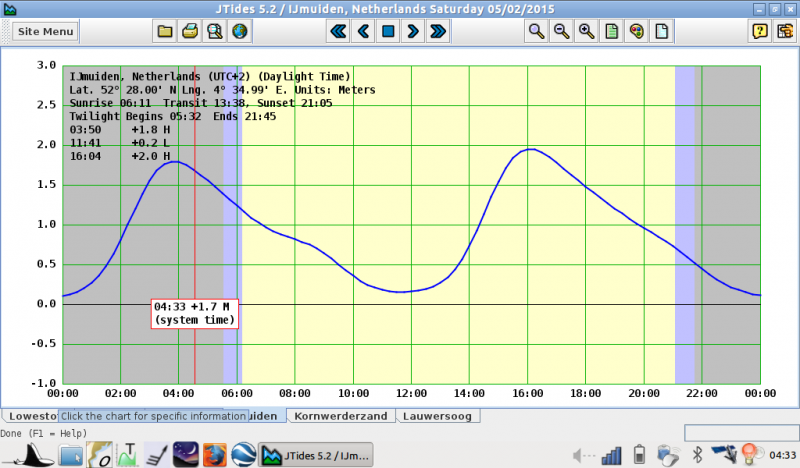Zoom in with the plus magnifier
The width and height of the screenshot is (800, 468).
tap(586, 31)
